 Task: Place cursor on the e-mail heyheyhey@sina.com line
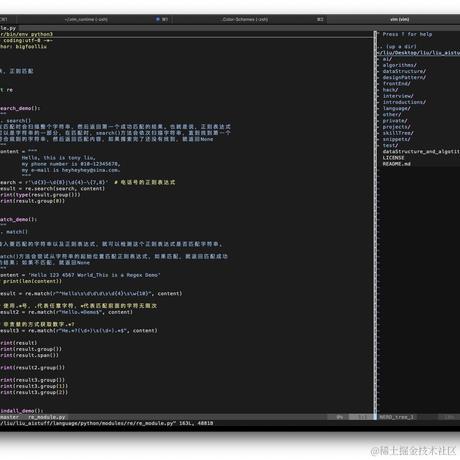pos(71,170)
